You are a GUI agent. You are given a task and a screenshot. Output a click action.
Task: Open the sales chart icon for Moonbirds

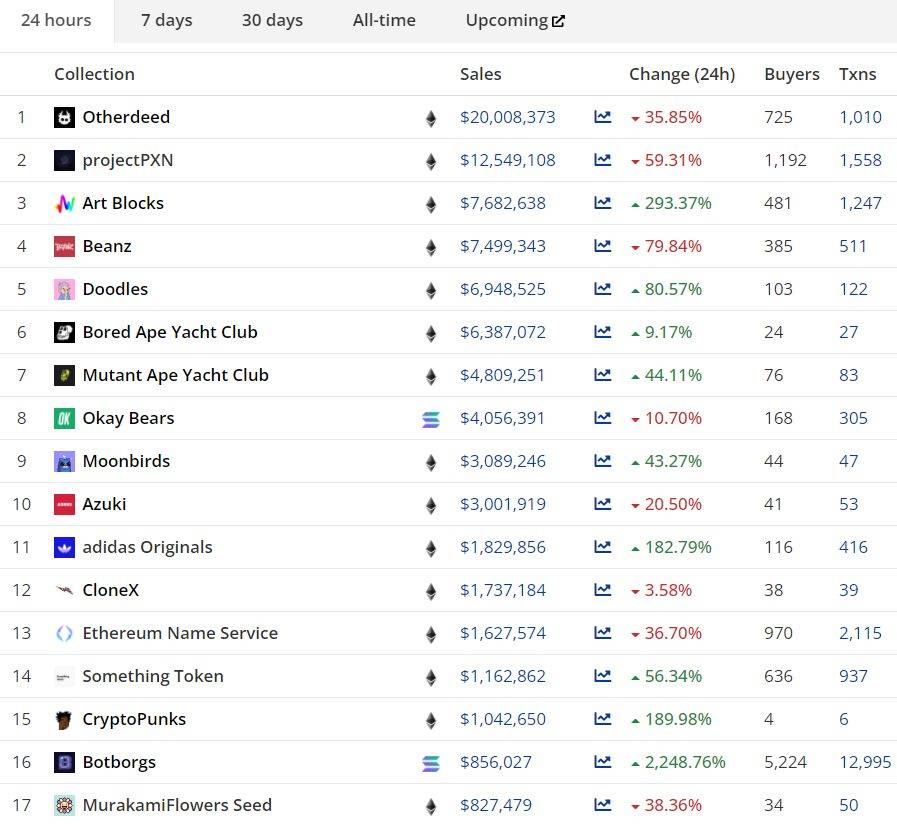tap(602, 461)
